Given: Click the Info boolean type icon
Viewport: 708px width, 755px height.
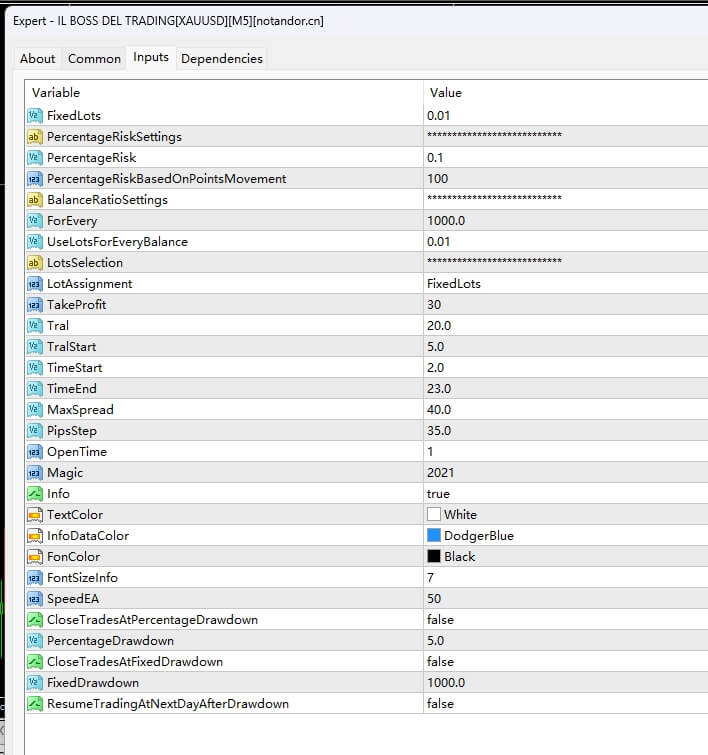Looking at the screenshot, I should 35,494.
